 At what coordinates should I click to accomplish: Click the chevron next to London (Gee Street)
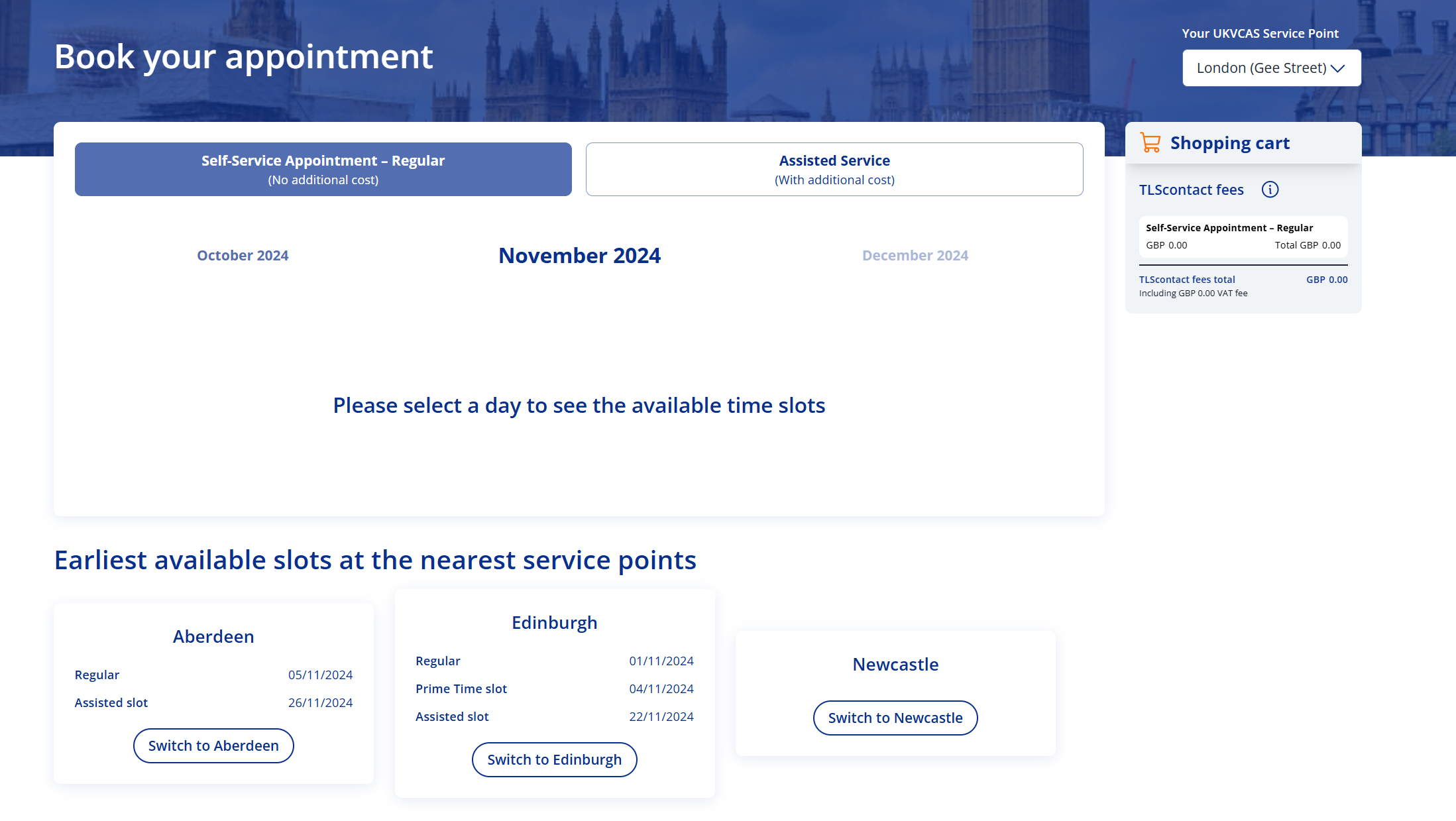(1338, 68)
